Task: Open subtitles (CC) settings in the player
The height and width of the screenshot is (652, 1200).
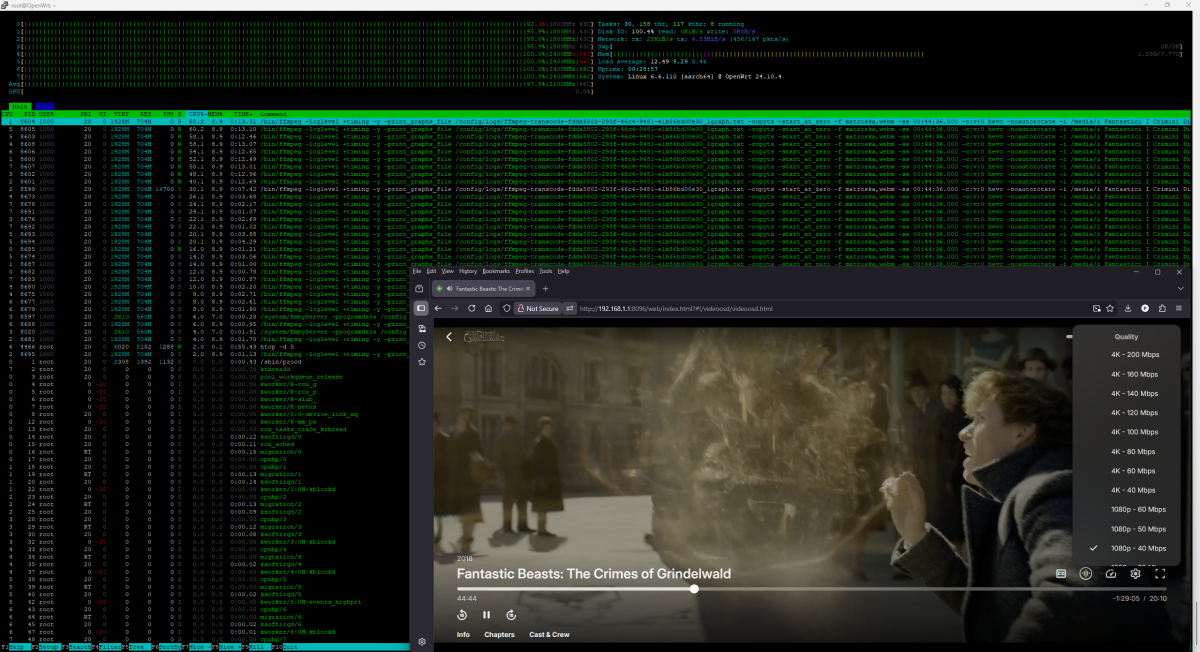Action: [x=1060, y=573]
